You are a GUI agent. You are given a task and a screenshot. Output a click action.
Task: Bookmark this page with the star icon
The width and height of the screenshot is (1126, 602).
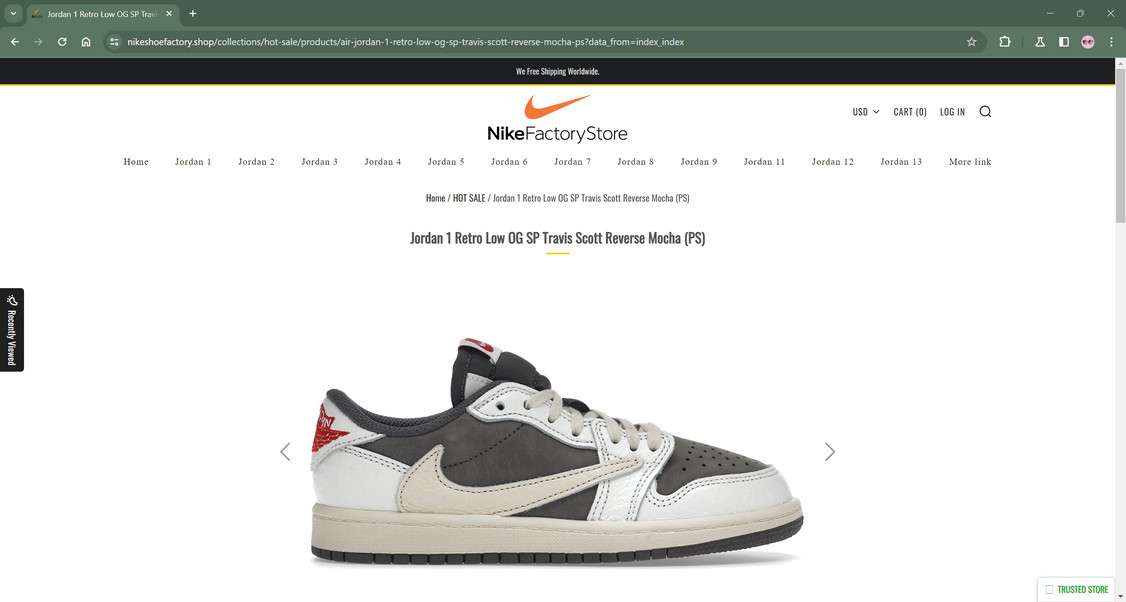[971, 42]
